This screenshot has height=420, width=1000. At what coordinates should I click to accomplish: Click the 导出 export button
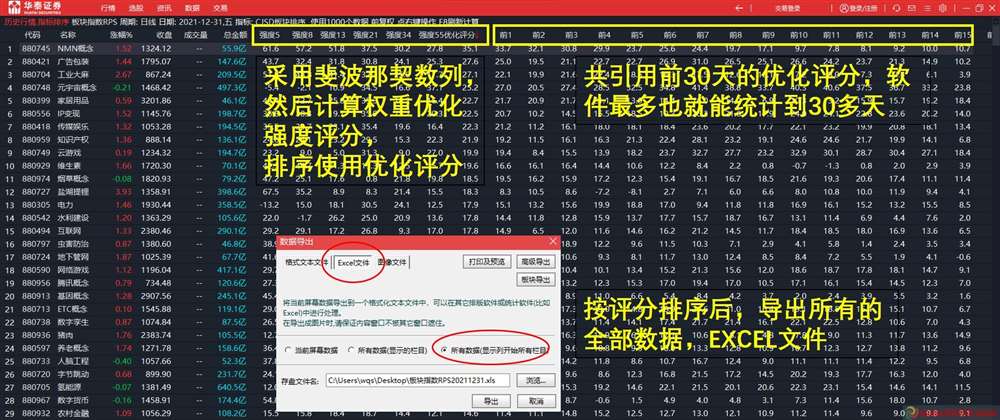pyautogui.click(x=491, y=402)
